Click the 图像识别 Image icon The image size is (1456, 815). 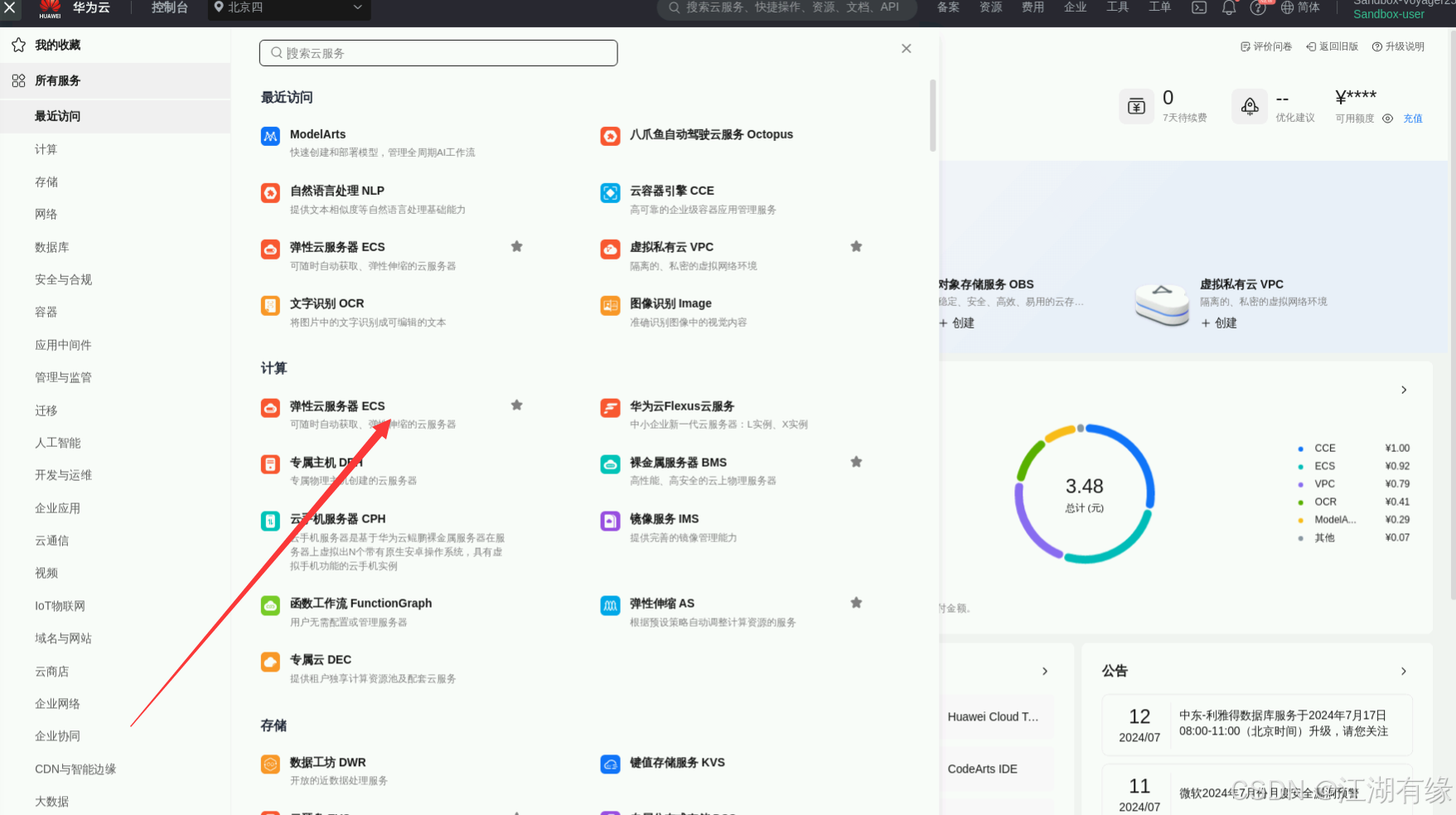(x=610, y=305)
